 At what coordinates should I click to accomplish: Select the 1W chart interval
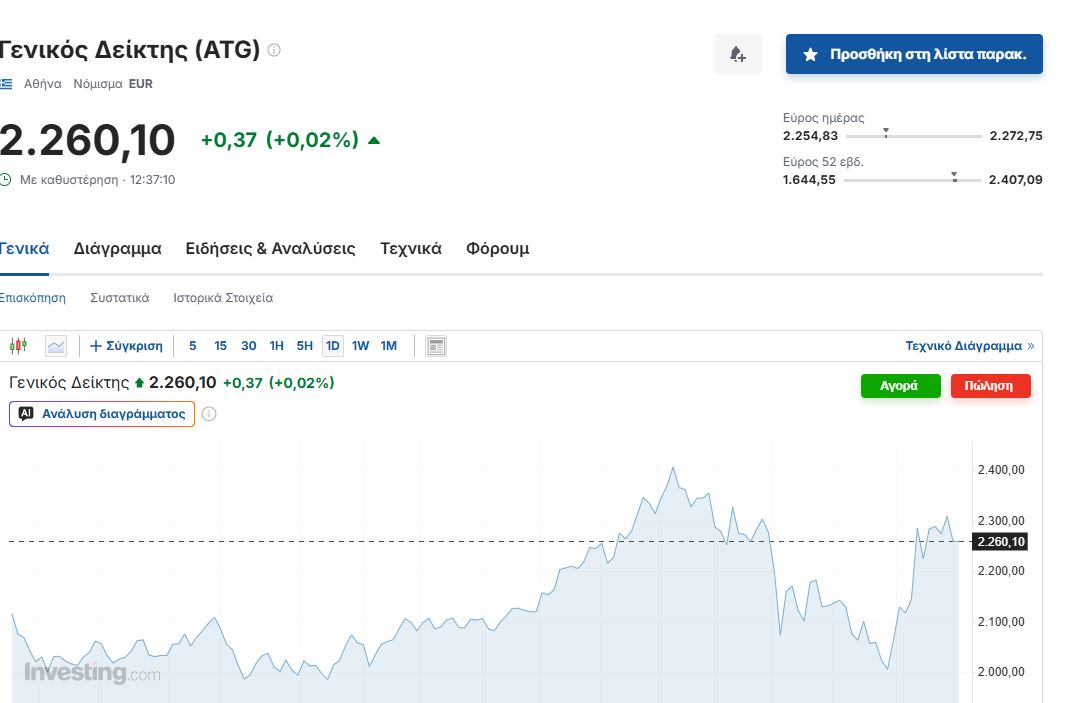click(360, 346)
